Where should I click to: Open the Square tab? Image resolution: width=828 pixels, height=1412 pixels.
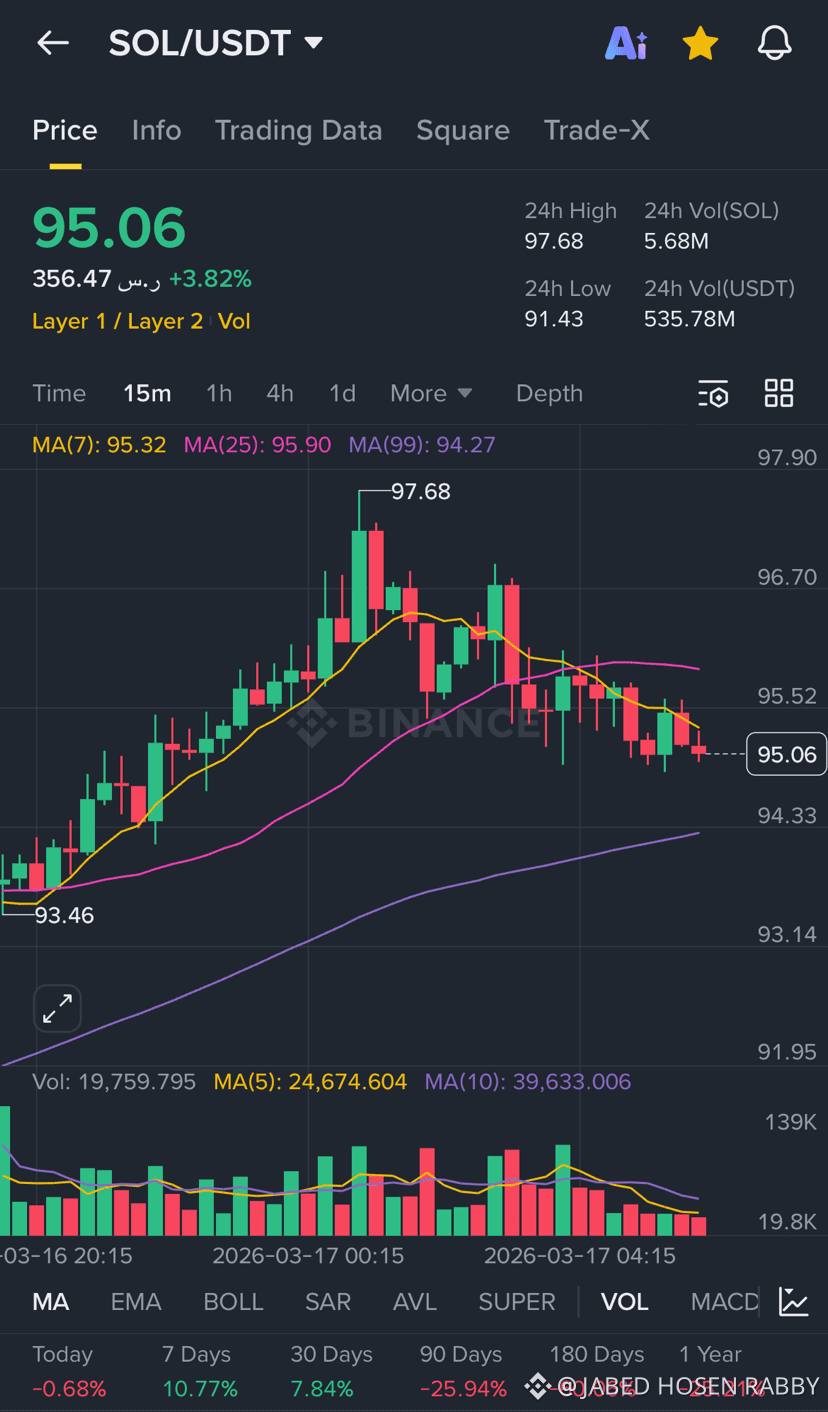[x=463, y=130]
